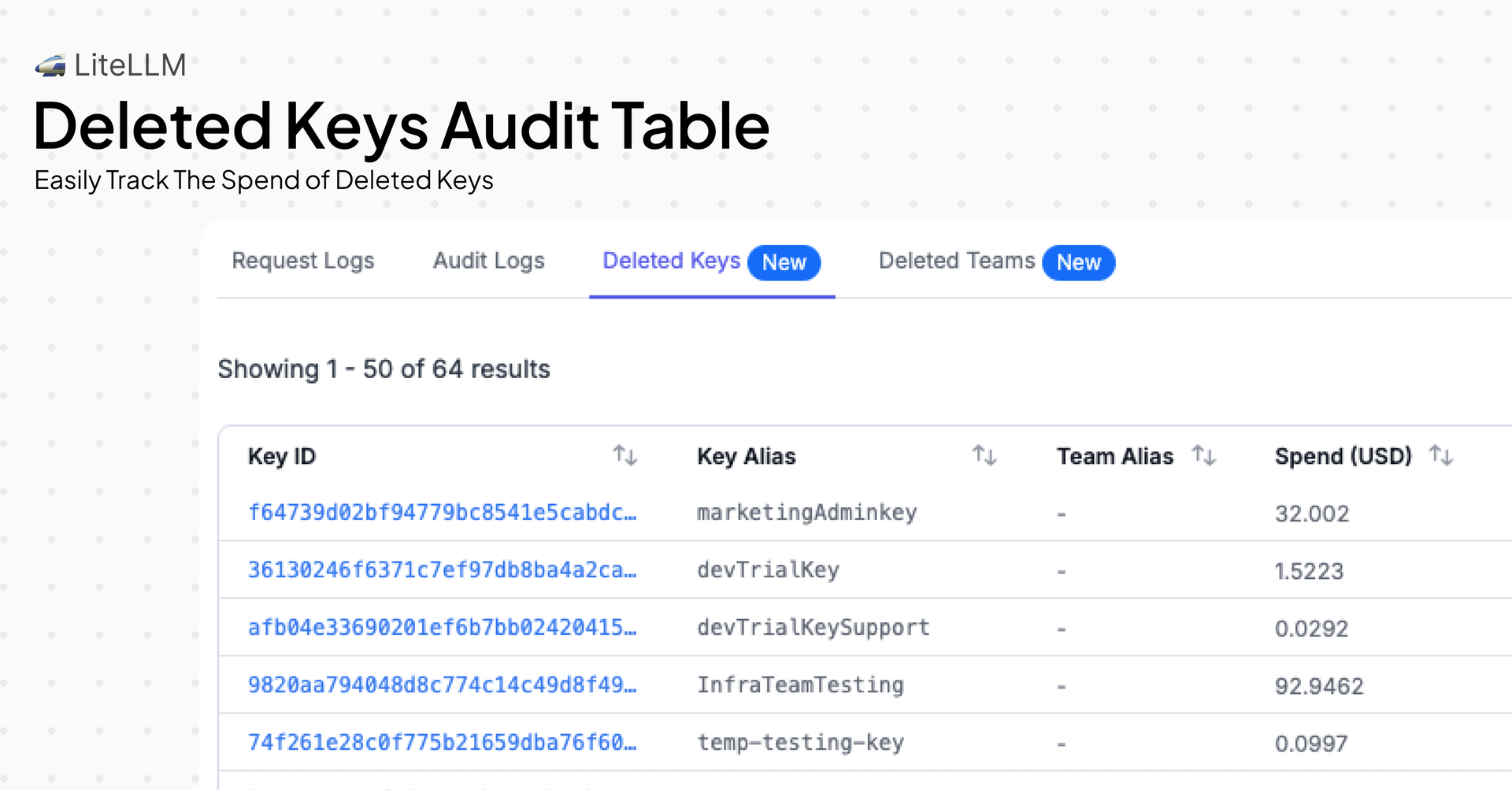Image resolution: width=1512 pixels, height=790 pixels.
Task: Click the 92.9462 spend value
Action: (1319, 686)
